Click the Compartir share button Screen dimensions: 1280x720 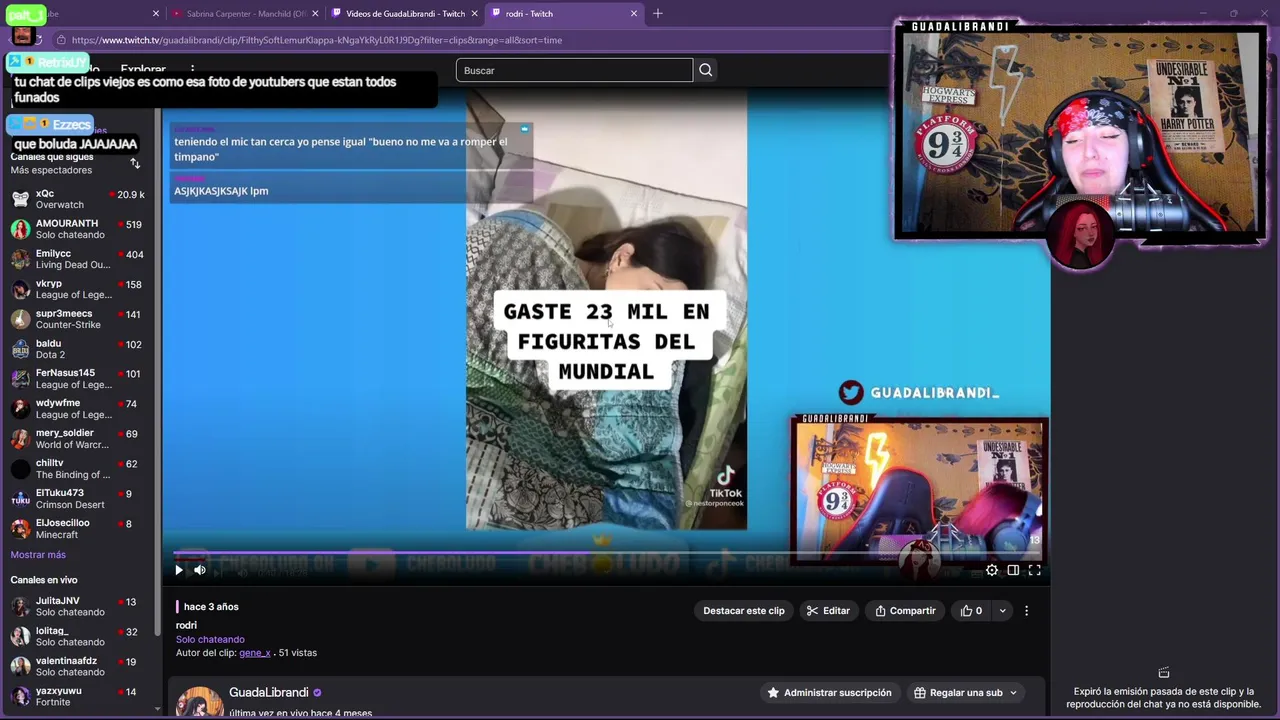pos(905,611)
